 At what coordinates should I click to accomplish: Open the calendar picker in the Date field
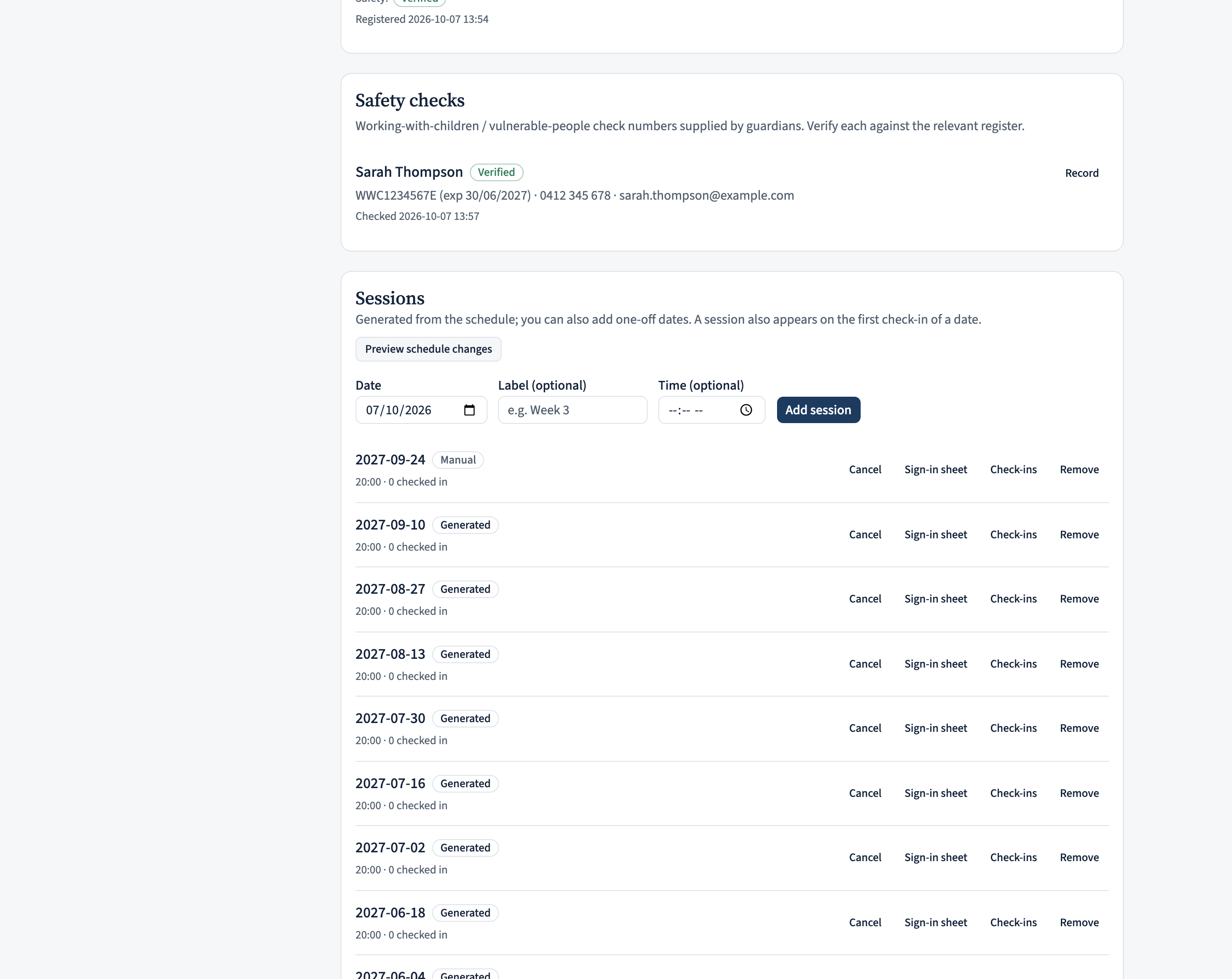469,410
